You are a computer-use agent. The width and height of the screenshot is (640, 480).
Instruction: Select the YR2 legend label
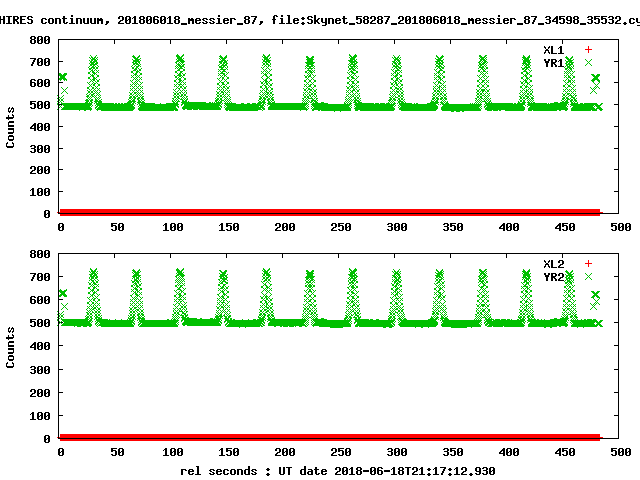553,277
